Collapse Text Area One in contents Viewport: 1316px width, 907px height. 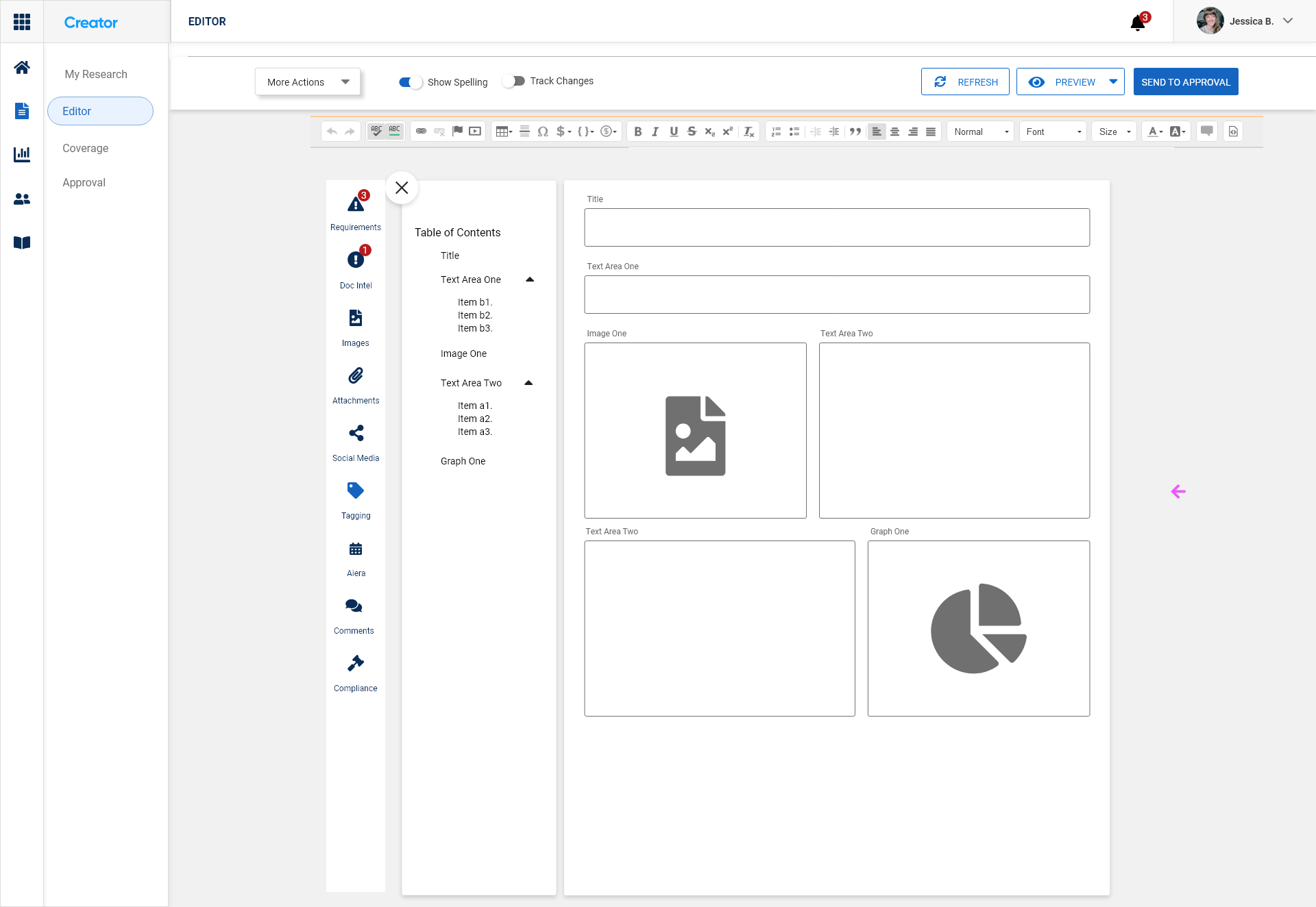(x=530, y=279)
